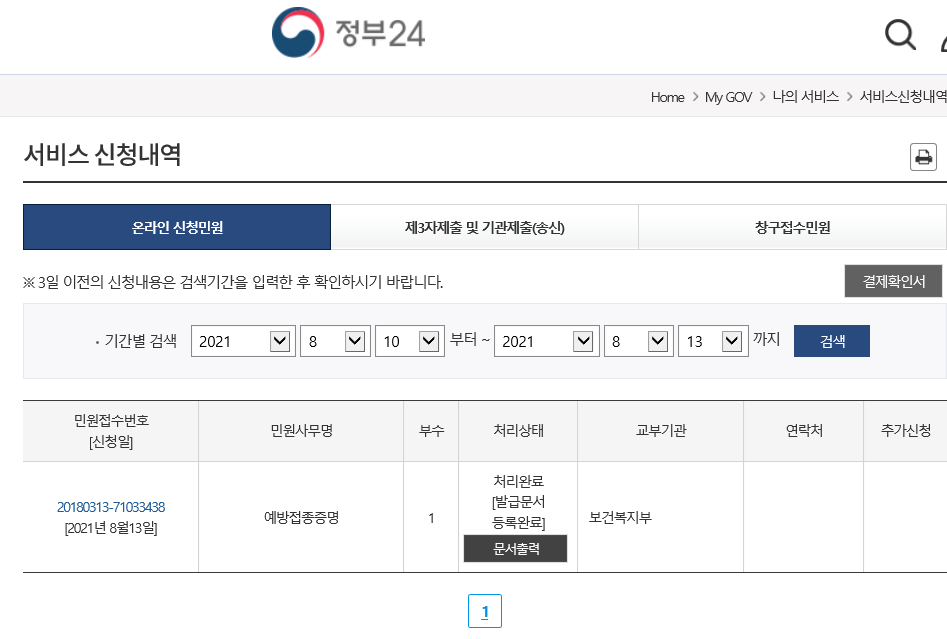The width and height of the screenshot is (947, 639).
Task: Expand end year dropdown 2021
Action: point(547,341)
